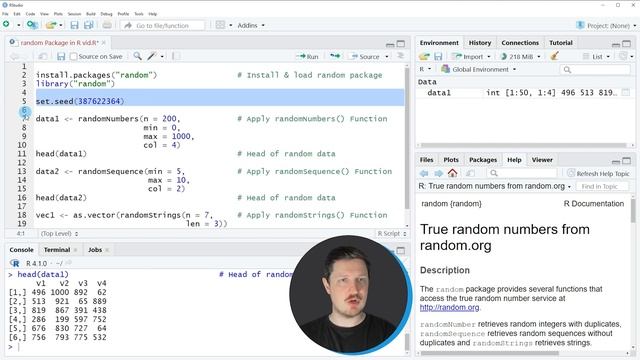
Task: Open Global Environment dropdown
Action: point(478,69)
